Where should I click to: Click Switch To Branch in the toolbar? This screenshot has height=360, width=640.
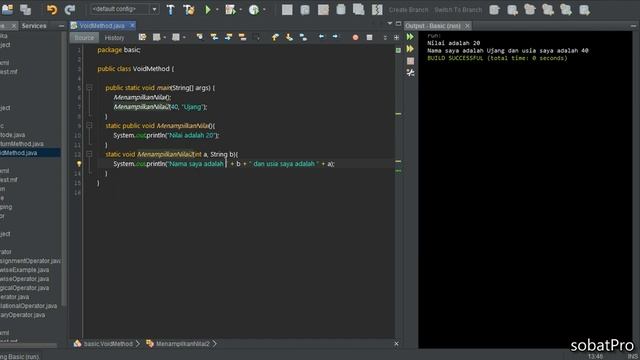click(x=458, y=10)
